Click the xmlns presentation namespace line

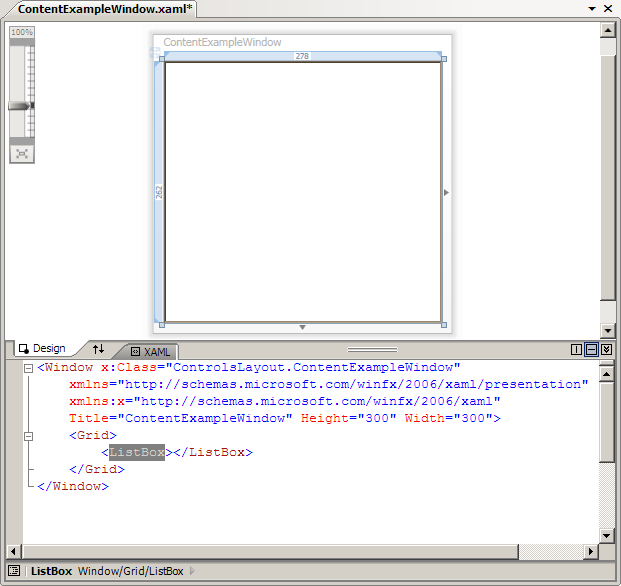click(329, 384)
